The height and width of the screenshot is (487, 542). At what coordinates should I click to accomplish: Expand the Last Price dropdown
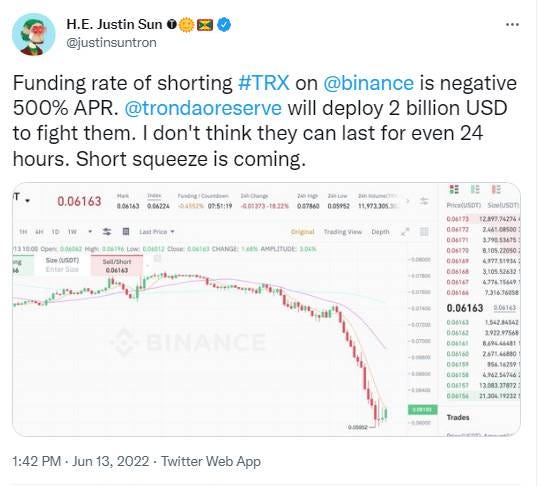pos(157,232)
